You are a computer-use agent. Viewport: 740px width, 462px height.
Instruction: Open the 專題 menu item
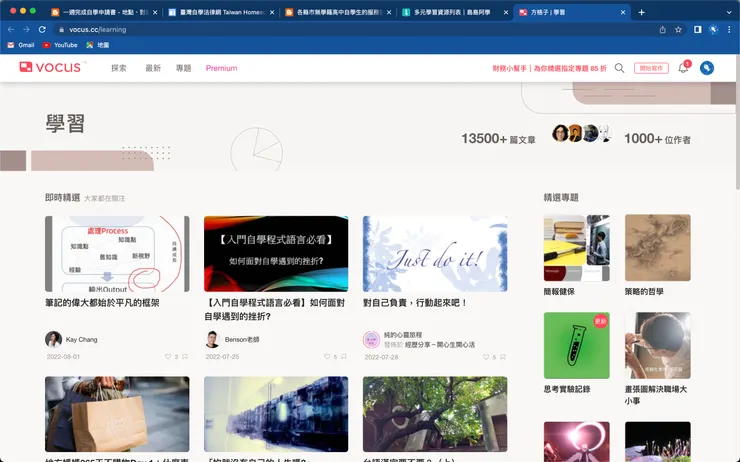pos(184,68)
